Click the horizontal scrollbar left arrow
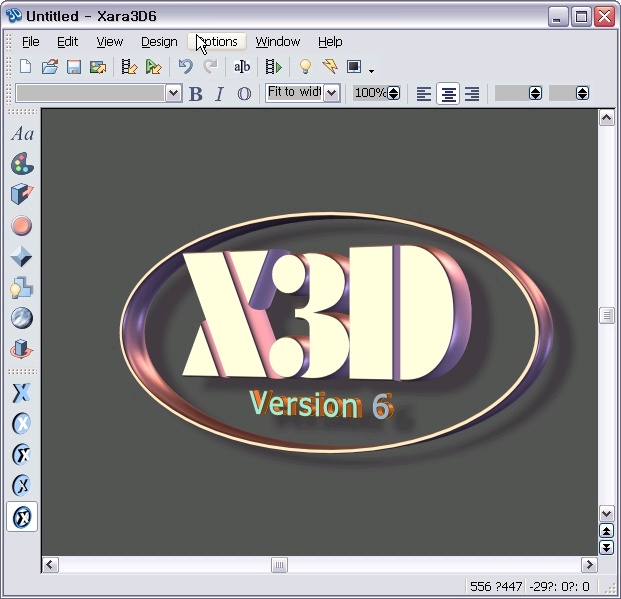This screenshot has width=621, height=599. point(50,565)
